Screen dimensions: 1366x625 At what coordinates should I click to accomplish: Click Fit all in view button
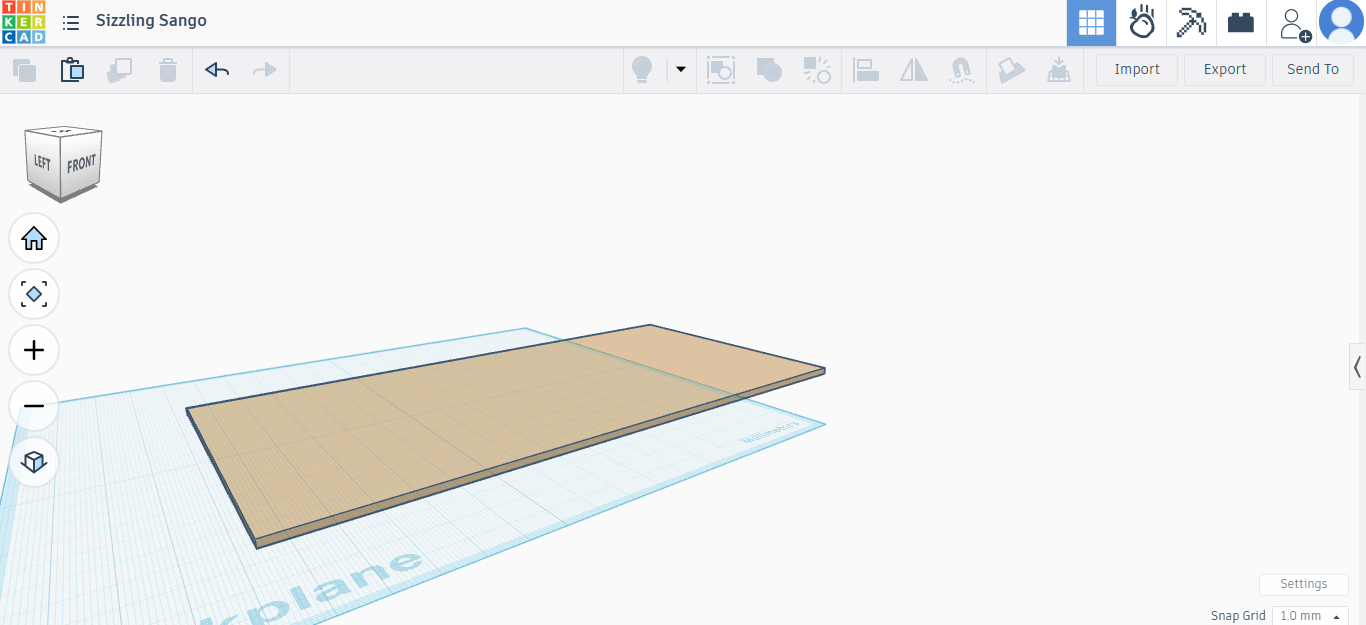click(x=34, y=294)
